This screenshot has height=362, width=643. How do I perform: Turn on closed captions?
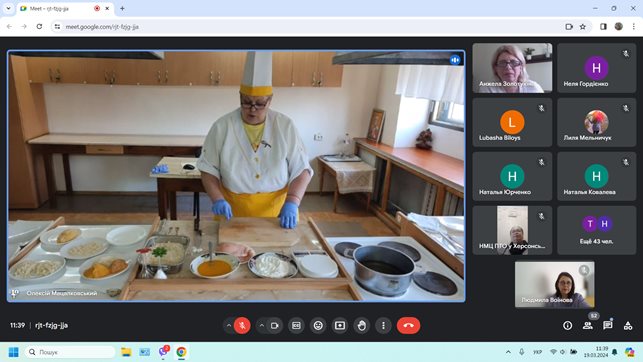click(x=296, y=326)
